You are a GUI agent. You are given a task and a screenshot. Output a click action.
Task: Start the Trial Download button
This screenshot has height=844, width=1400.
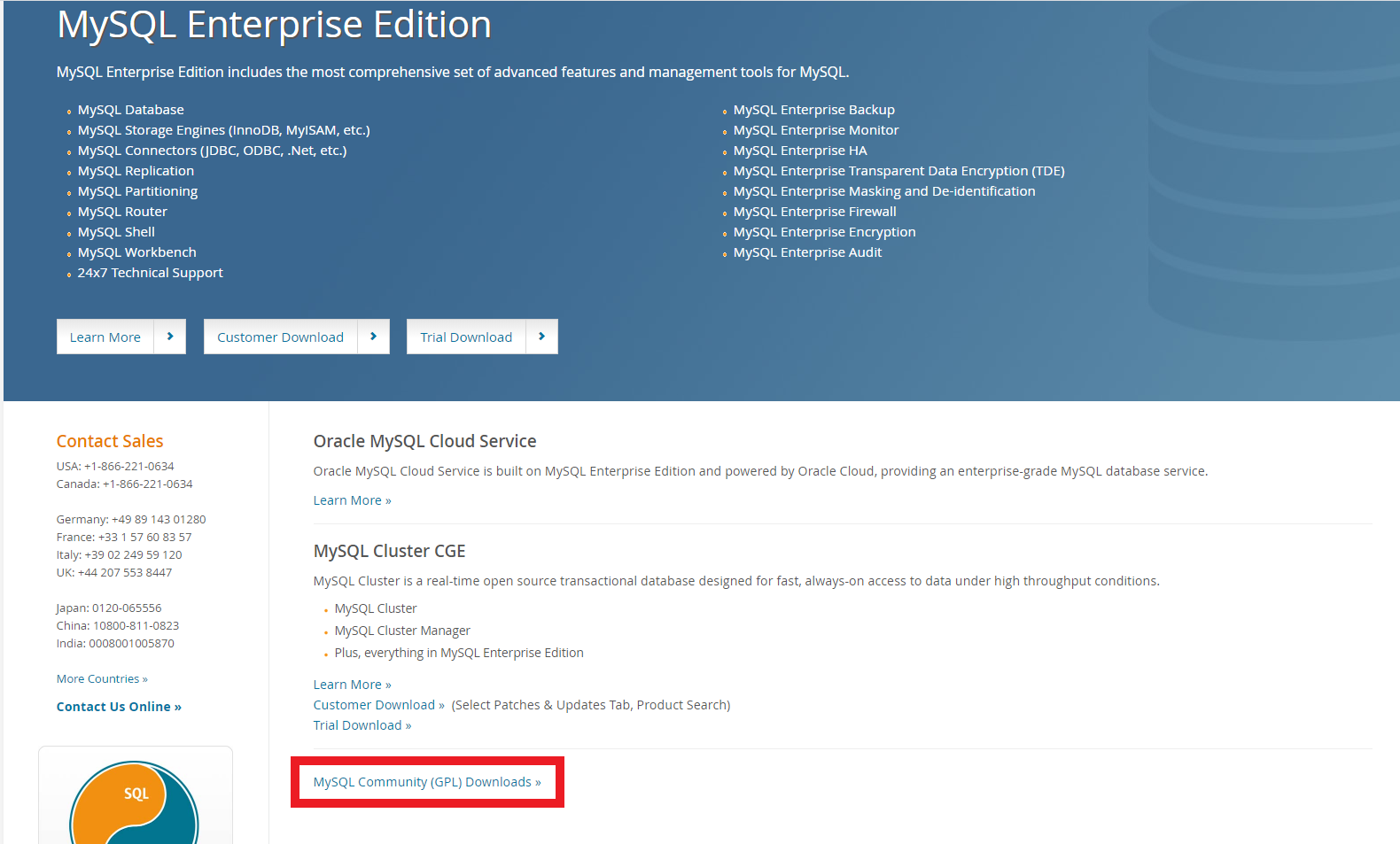click(482, 337)
